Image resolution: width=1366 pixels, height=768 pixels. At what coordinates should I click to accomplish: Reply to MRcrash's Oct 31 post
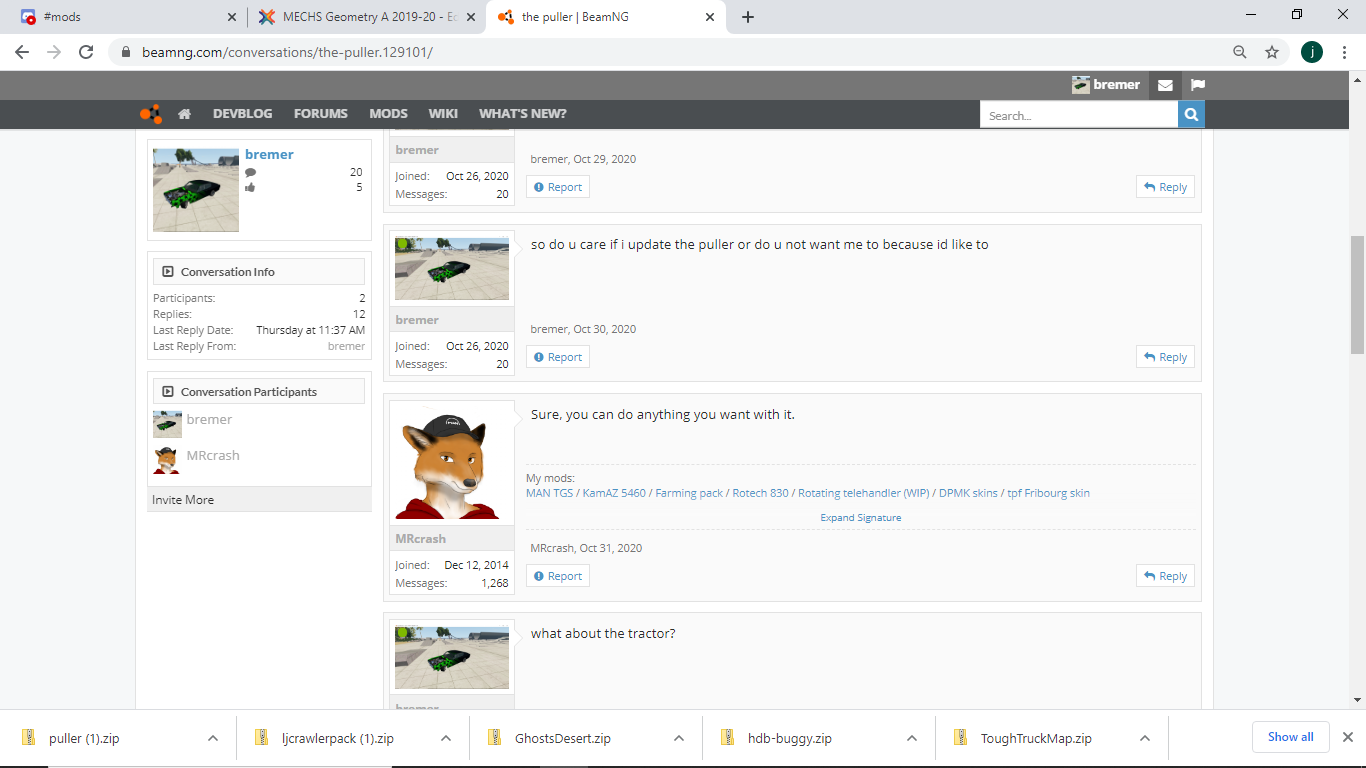tap(1165, 576)
